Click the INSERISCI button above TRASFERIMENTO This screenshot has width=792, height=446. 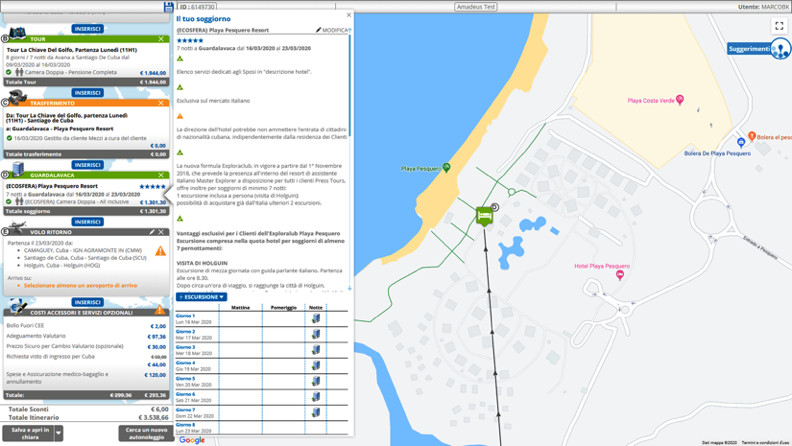(87, 93)
